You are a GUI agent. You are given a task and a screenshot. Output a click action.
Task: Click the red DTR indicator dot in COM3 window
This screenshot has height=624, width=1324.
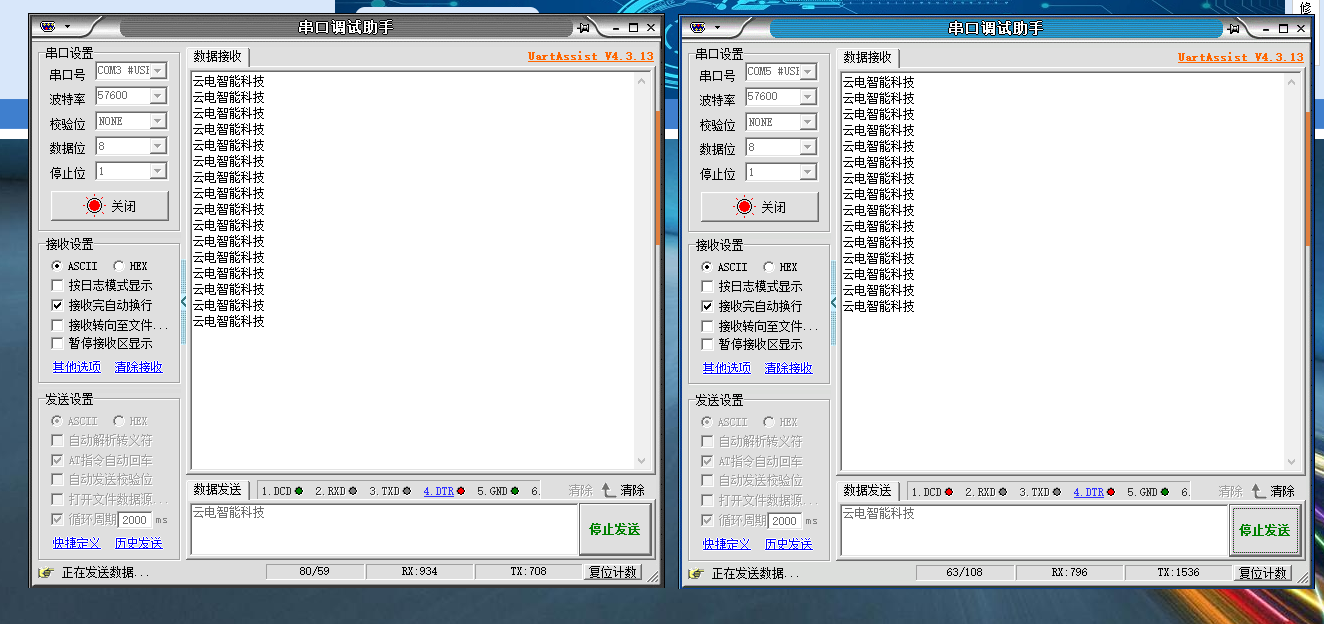460,491
